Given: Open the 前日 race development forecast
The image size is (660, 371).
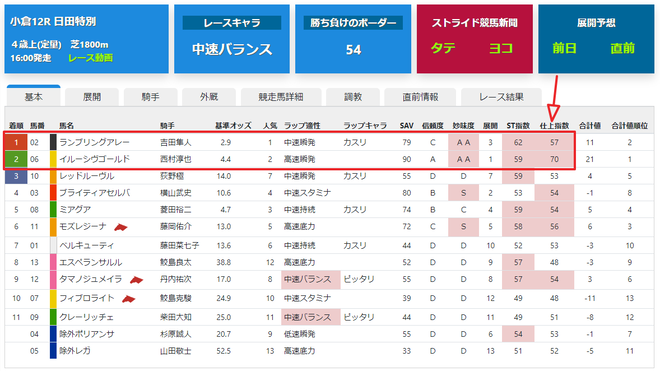Looking at the screenshot, I should click(x=564, y=48).
